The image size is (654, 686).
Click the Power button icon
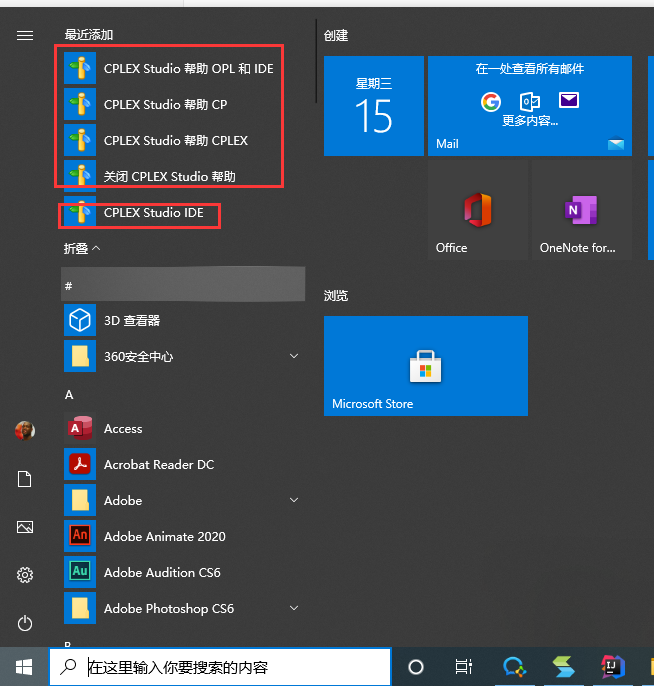point(25,623)
